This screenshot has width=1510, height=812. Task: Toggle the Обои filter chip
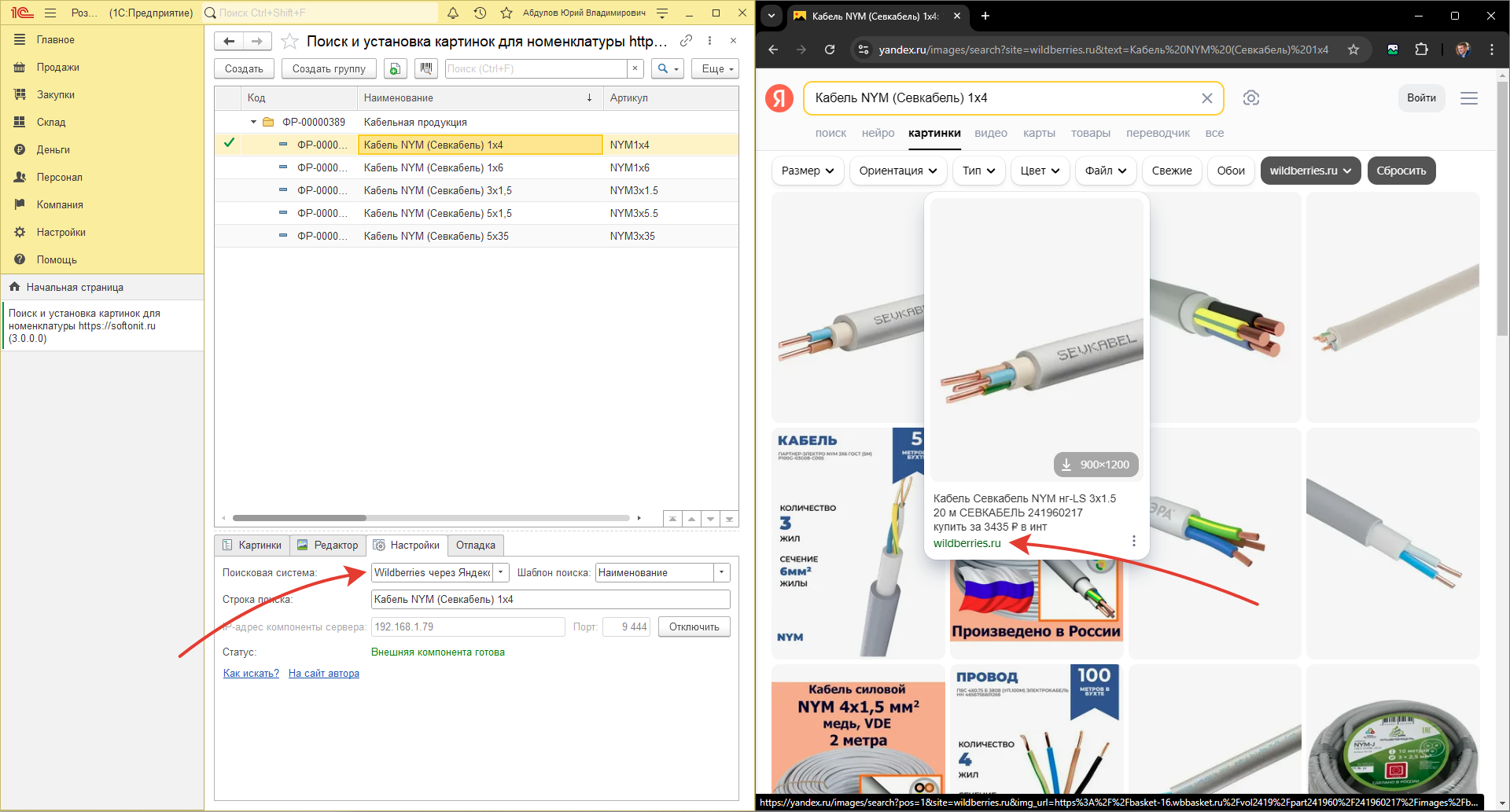coord(1230,171)
